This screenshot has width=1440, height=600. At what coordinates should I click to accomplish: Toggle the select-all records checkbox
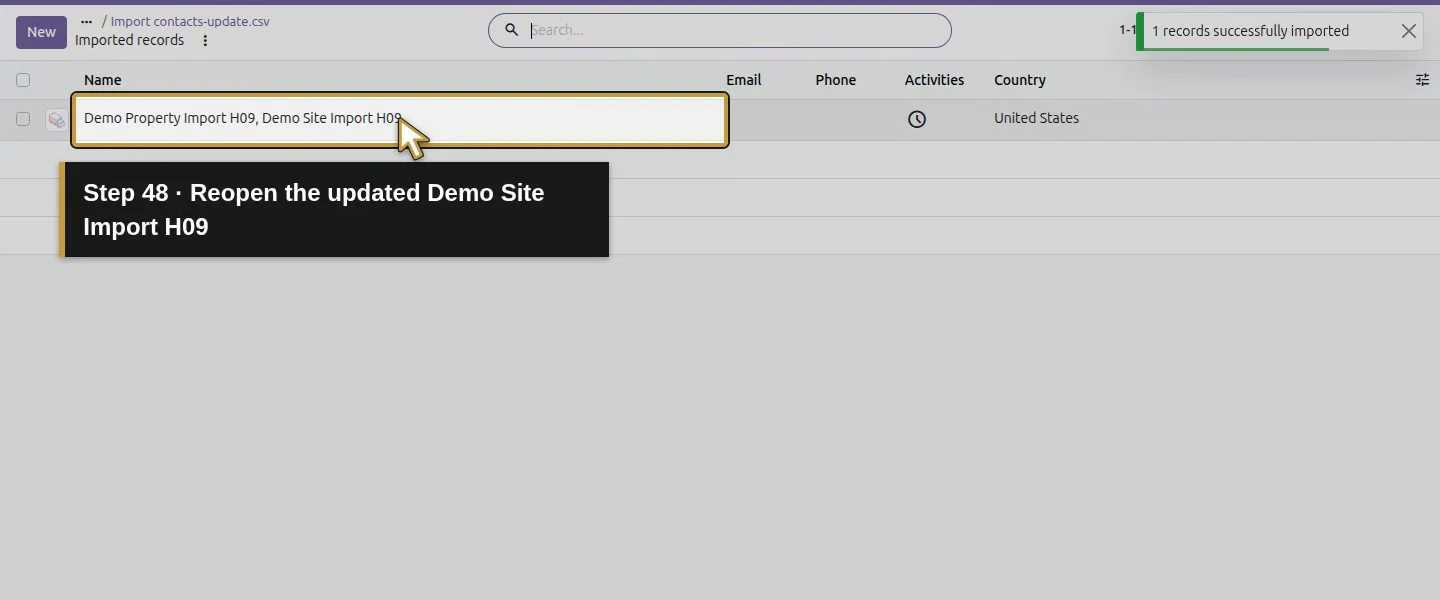click(x=23, y=80)
